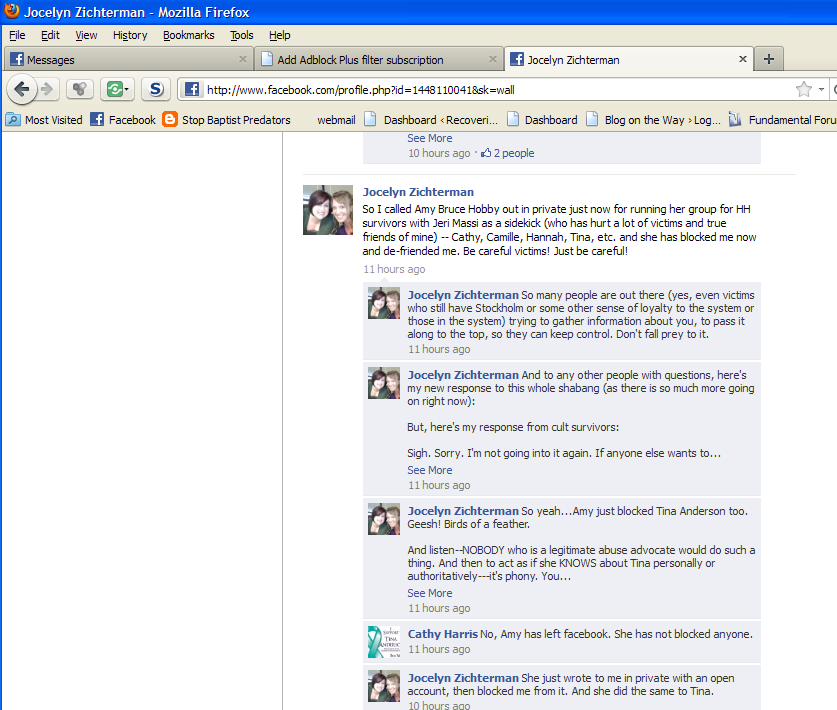
Task: Click commenter avatar on 'And to any other people' comment
Action: pos(384,383)
